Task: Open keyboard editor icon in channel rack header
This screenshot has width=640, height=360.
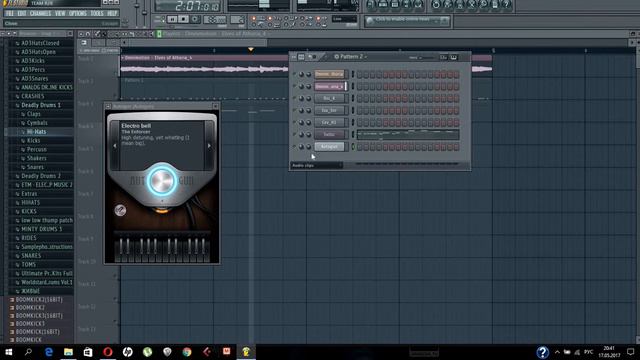Action: point(453,58)
